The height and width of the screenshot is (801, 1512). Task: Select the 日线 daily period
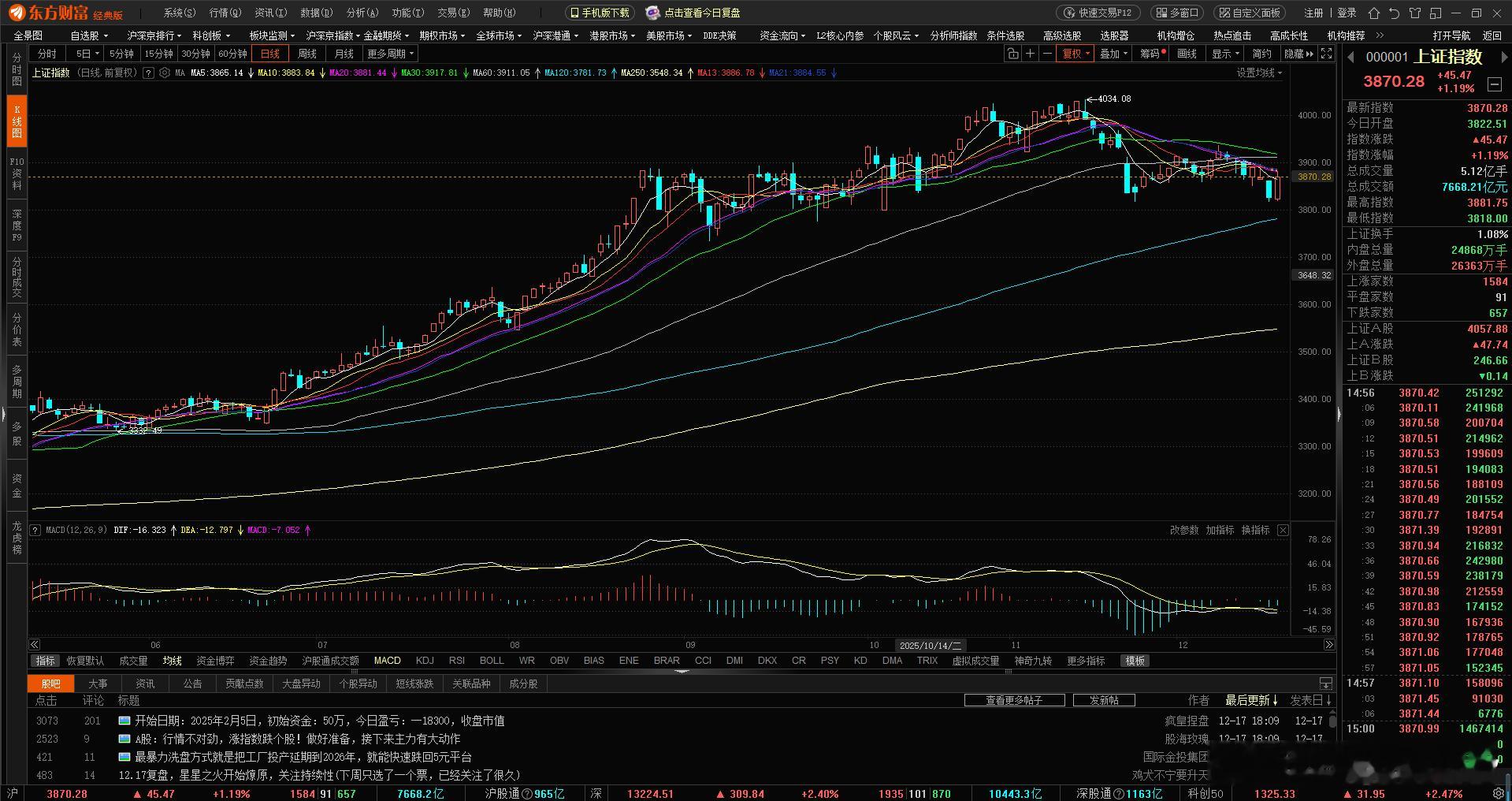coord(270,54)
